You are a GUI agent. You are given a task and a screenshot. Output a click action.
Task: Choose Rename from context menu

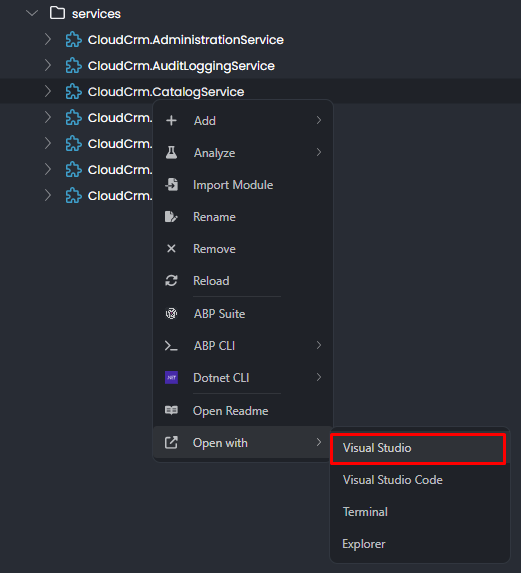243,217
